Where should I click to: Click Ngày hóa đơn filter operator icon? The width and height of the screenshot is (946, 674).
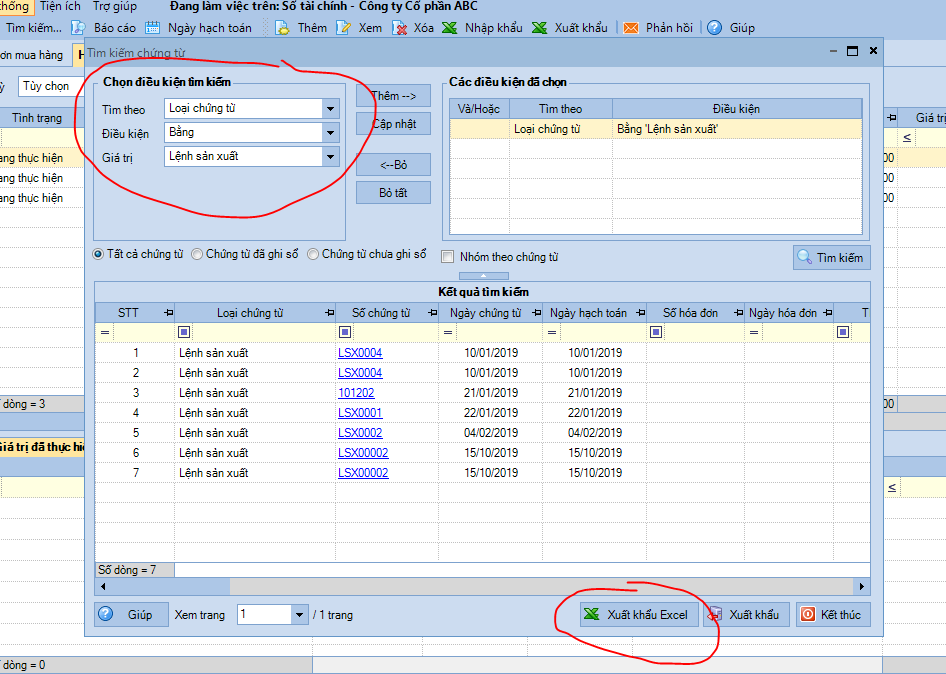[754, 332]
